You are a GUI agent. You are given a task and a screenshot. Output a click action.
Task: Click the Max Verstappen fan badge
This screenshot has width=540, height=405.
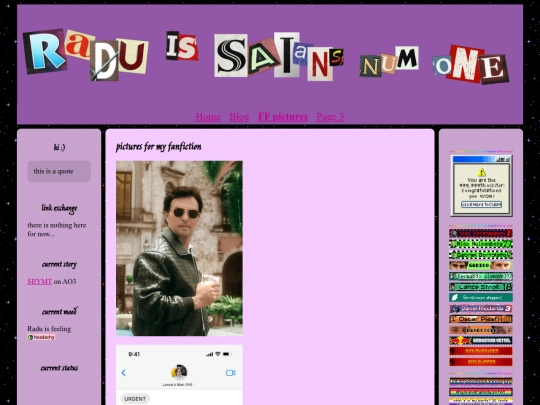(x=480, y=233)
